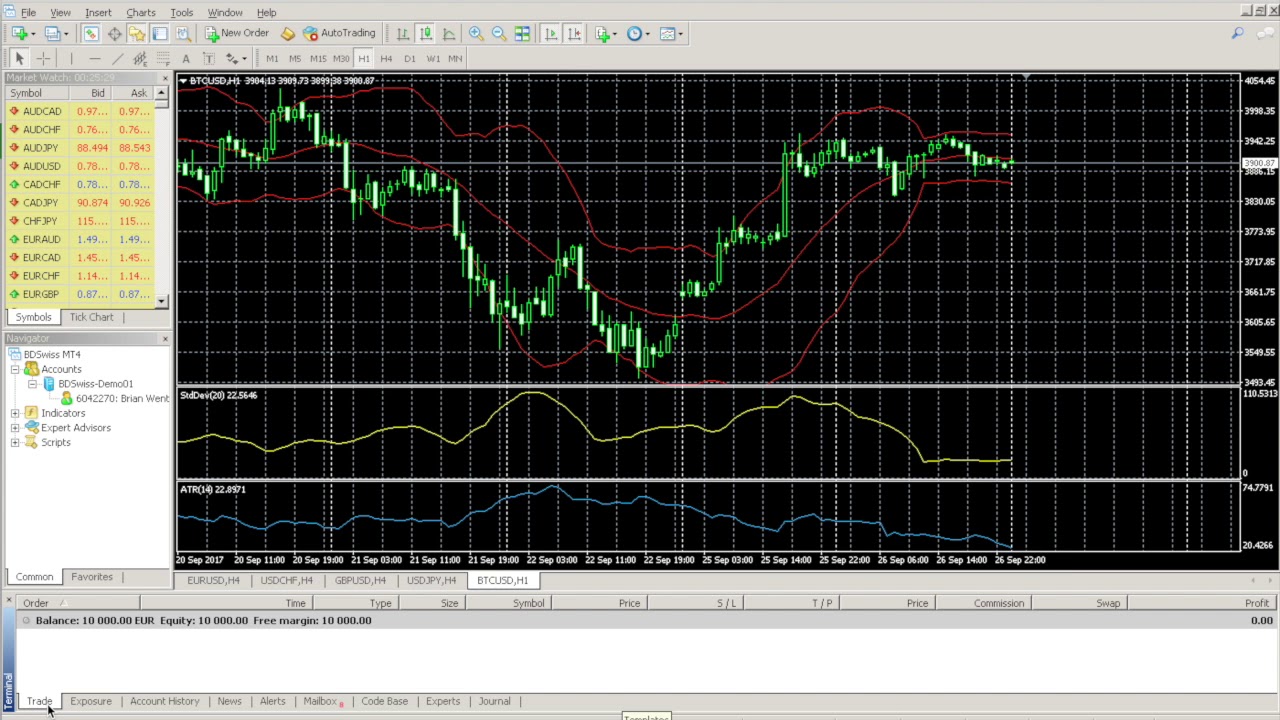Tile chart windows using the toolbar icon
The image size is (1280, 720).
pos(522,33)
